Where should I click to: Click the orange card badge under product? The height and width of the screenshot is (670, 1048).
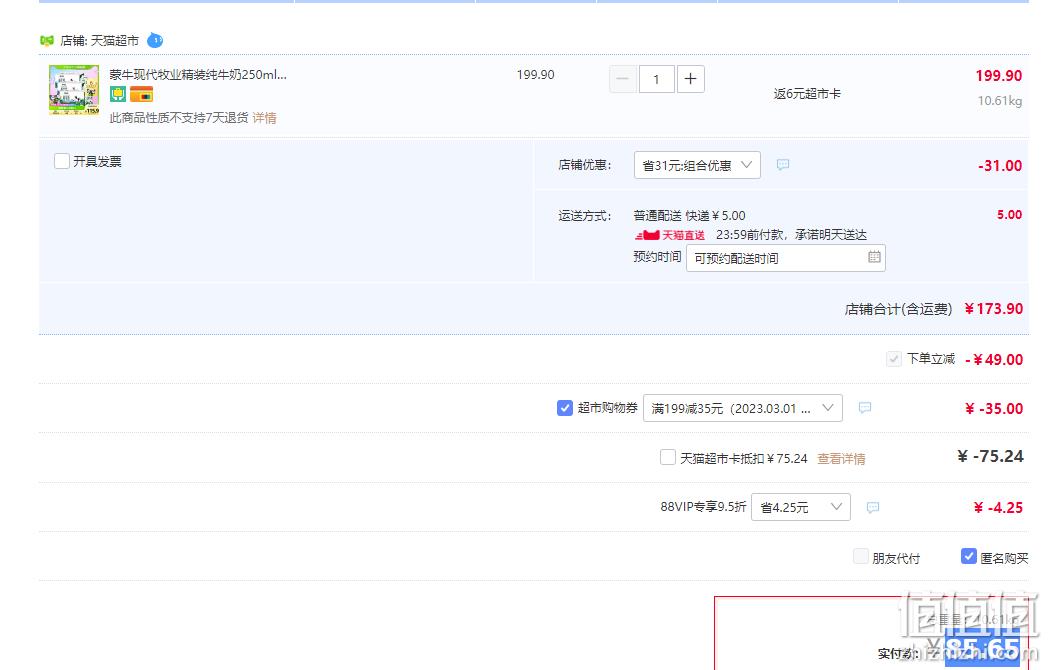coord(141,94)
